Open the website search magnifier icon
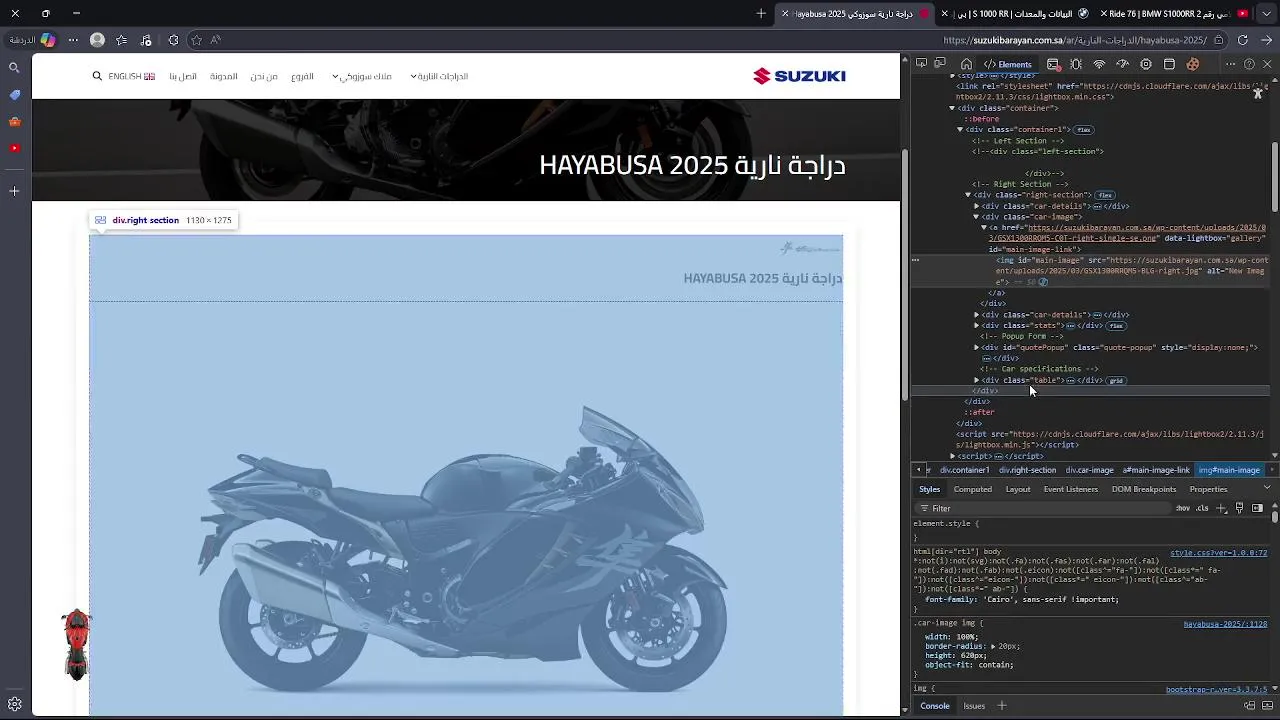 (97, 76)
